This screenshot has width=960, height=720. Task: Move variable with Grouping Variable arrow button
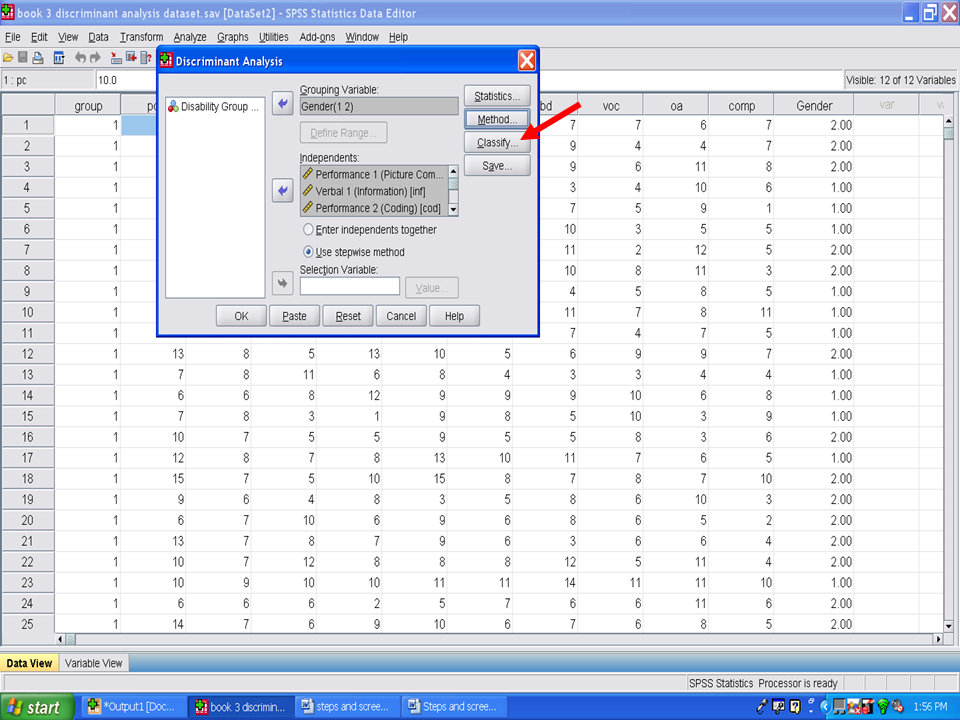pos(283,105)
